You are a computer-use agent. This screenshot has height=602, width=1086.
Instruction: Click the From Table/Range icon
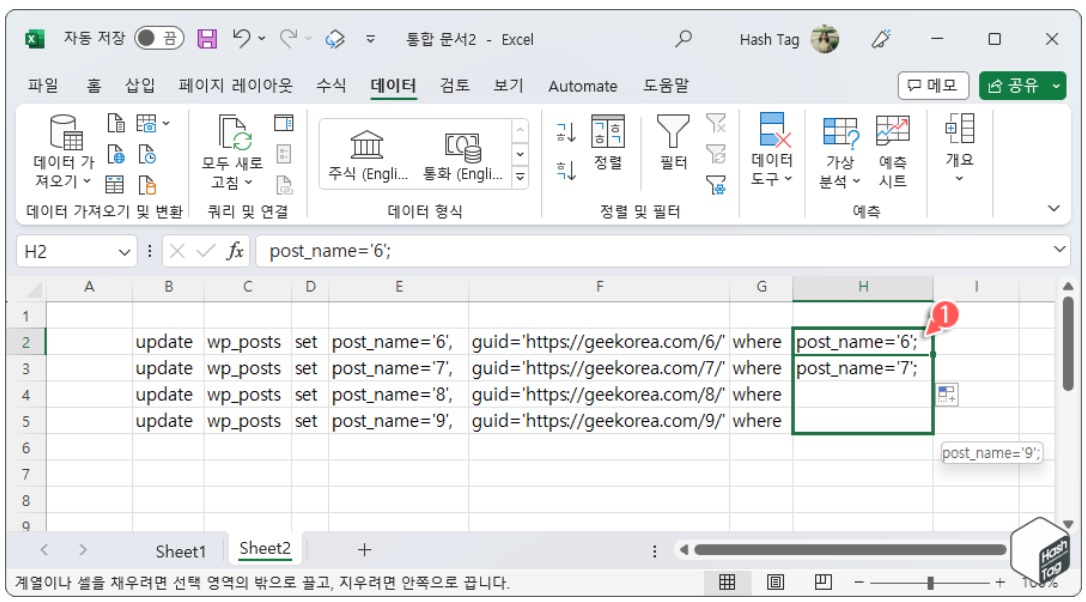[x=114, y=185]
